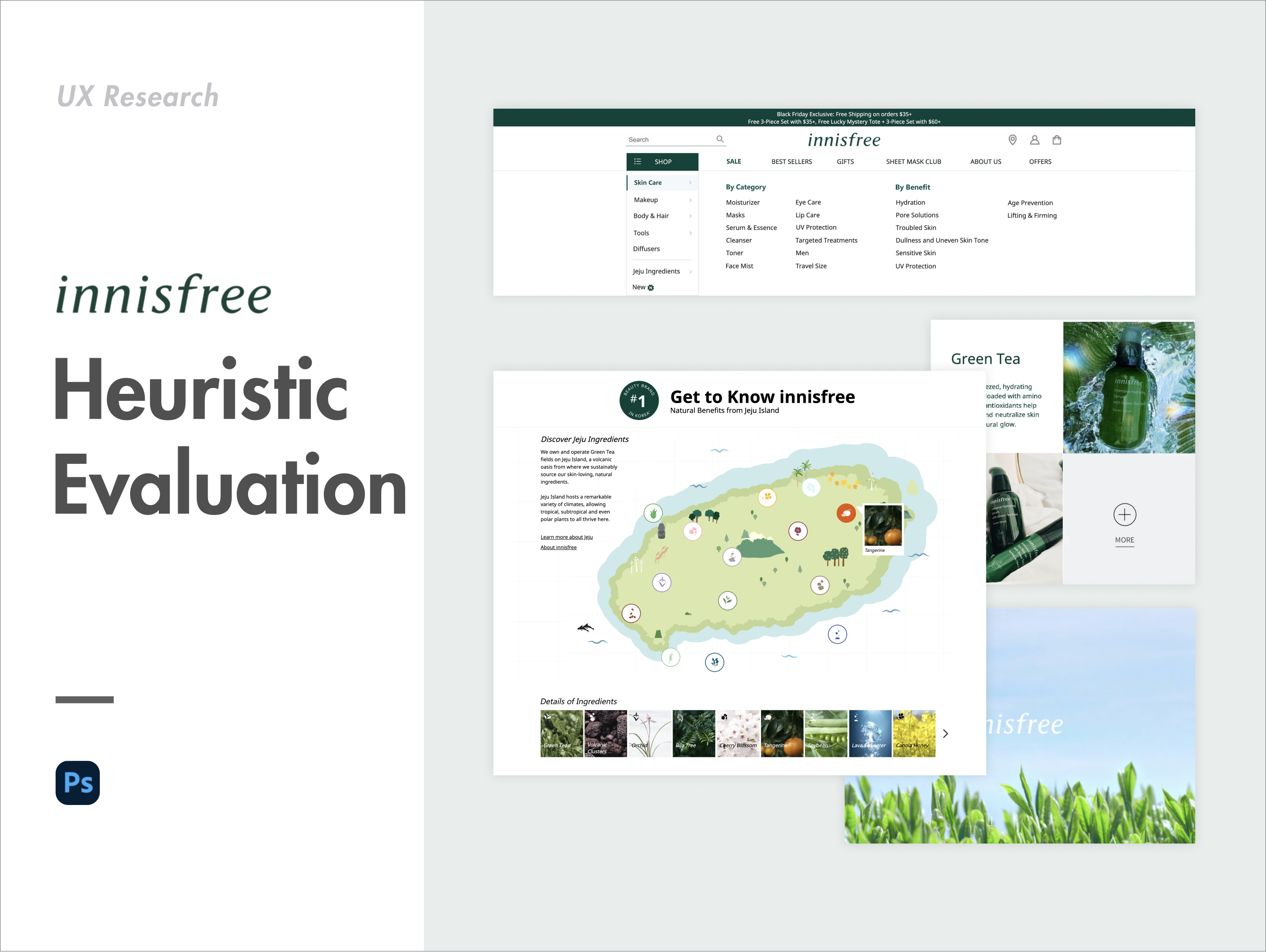The width and height of the screenshot is (1266, 952).
Task: Click the #1 Beauty Brand badge
Action: coord(639,400)
